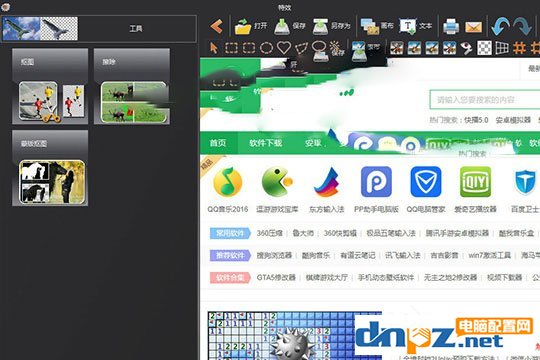Click the orange back arrow icon
Screen dimensions: 540x360
217,27
